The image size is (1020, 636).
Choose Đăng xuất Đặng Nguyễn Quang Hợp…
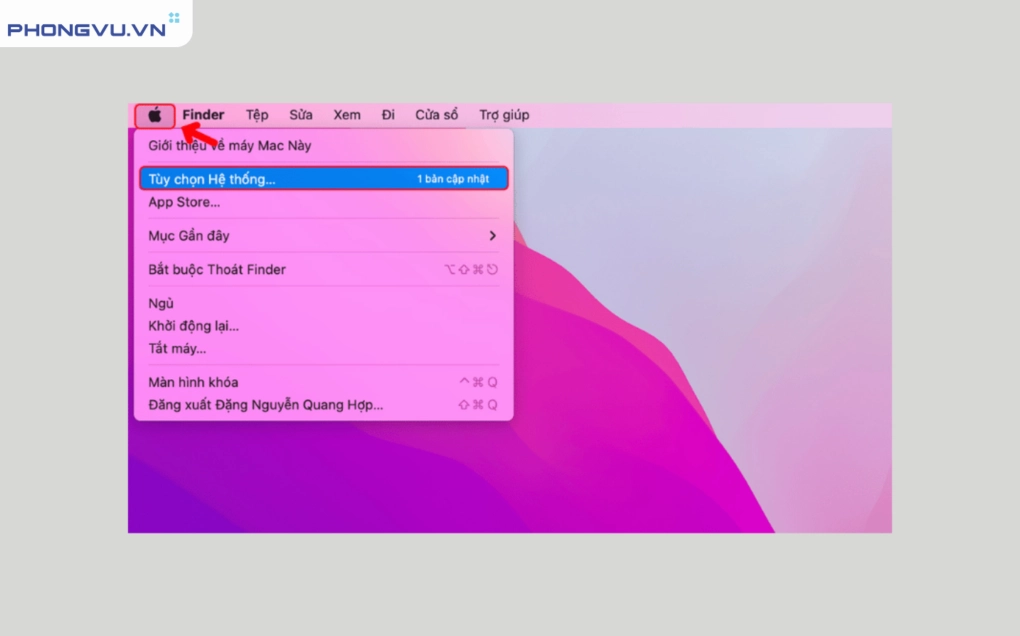tap(266, 405)
